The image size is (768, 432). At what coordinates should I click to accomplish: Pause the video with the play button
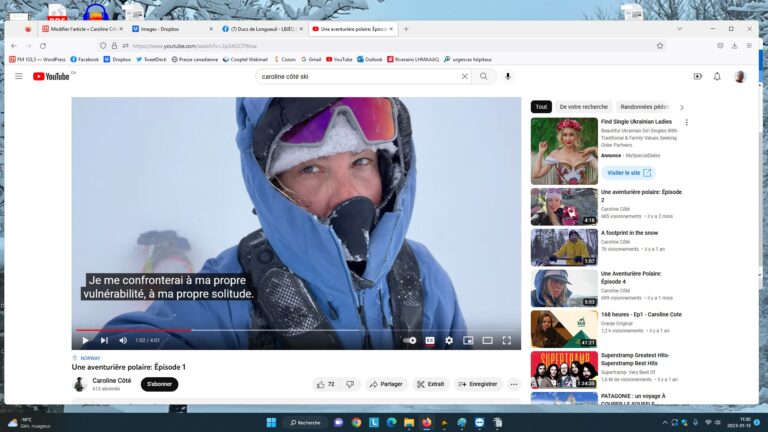(85, 340)
